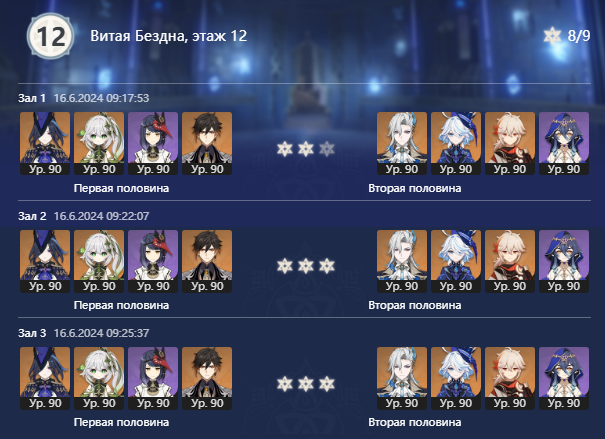
Task: Click the Neuvillette portrait in Зал 1 second half
Action: point(402,144)
